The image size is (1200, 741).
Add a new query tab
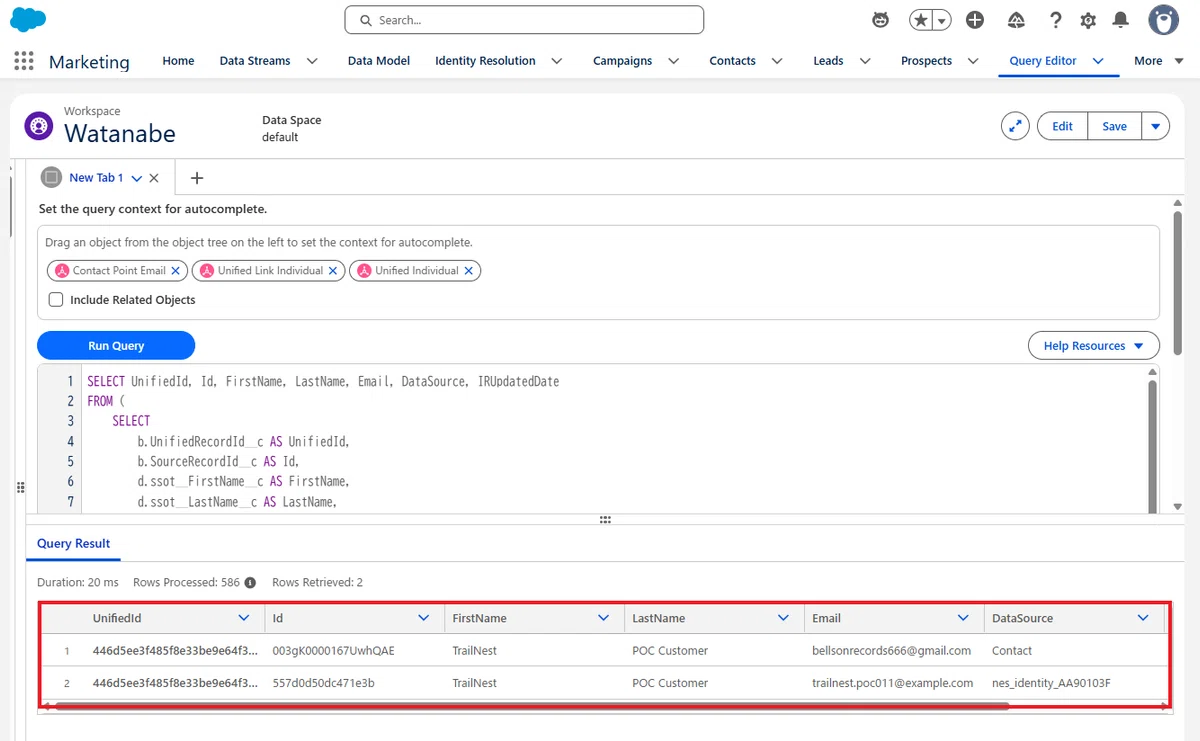pos(197,178)
